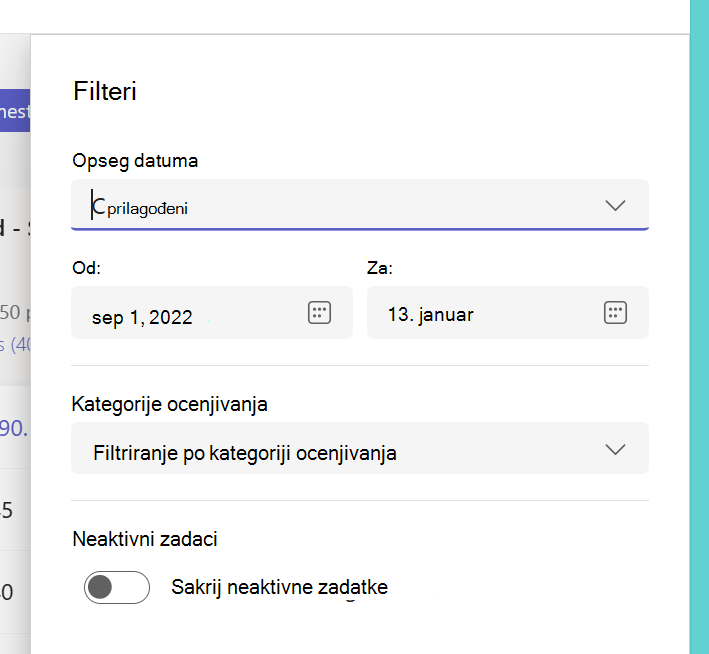Viewport: 709px width, 654px height.
Task: Click the Filteri heading
Action: pos(104,91)
